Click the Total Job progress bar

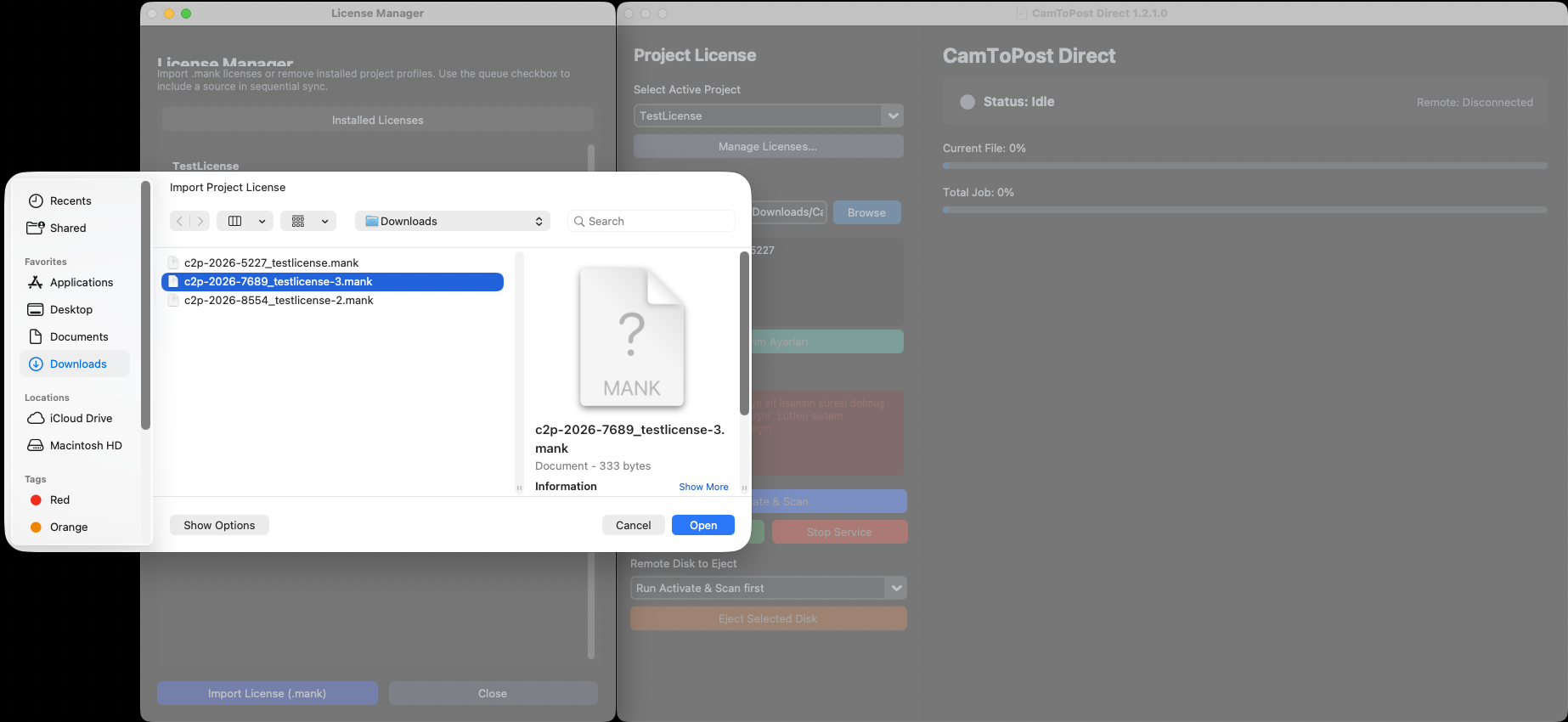1244,210
